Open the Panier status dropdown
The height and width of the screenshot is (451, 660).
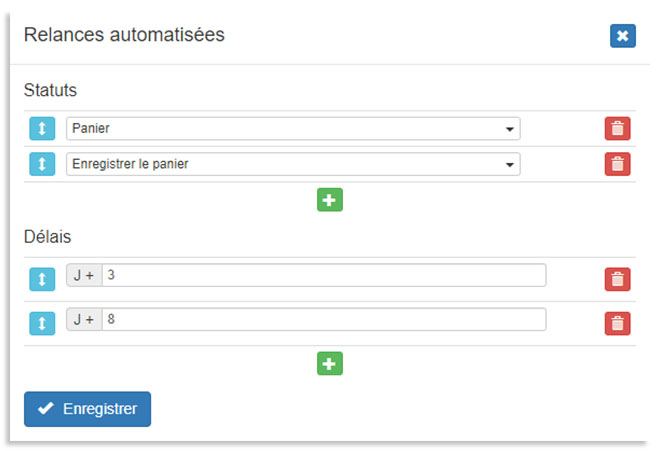point(292,129)
